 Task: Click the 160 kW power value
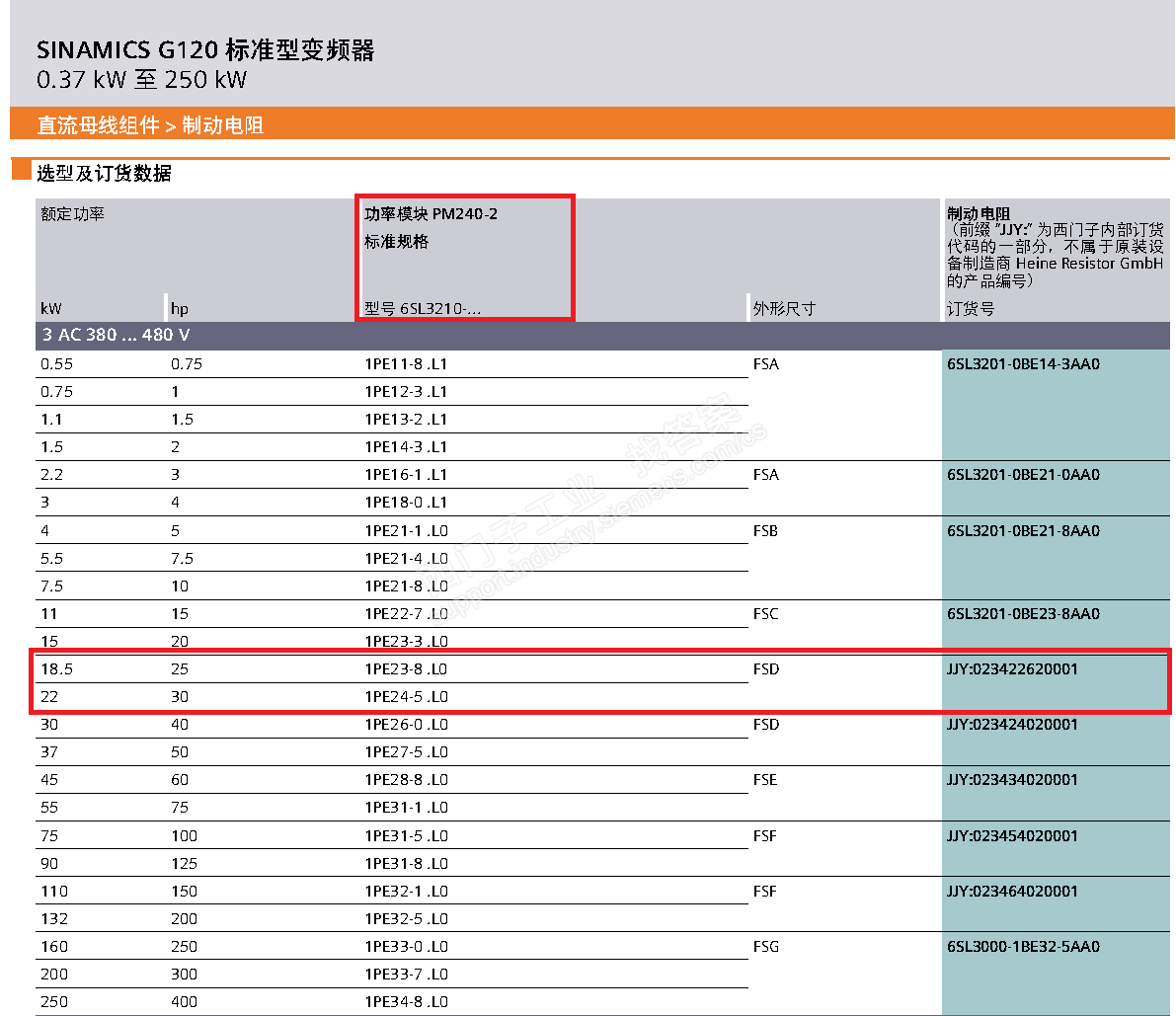pyautogui.click(x=54, y=947)
